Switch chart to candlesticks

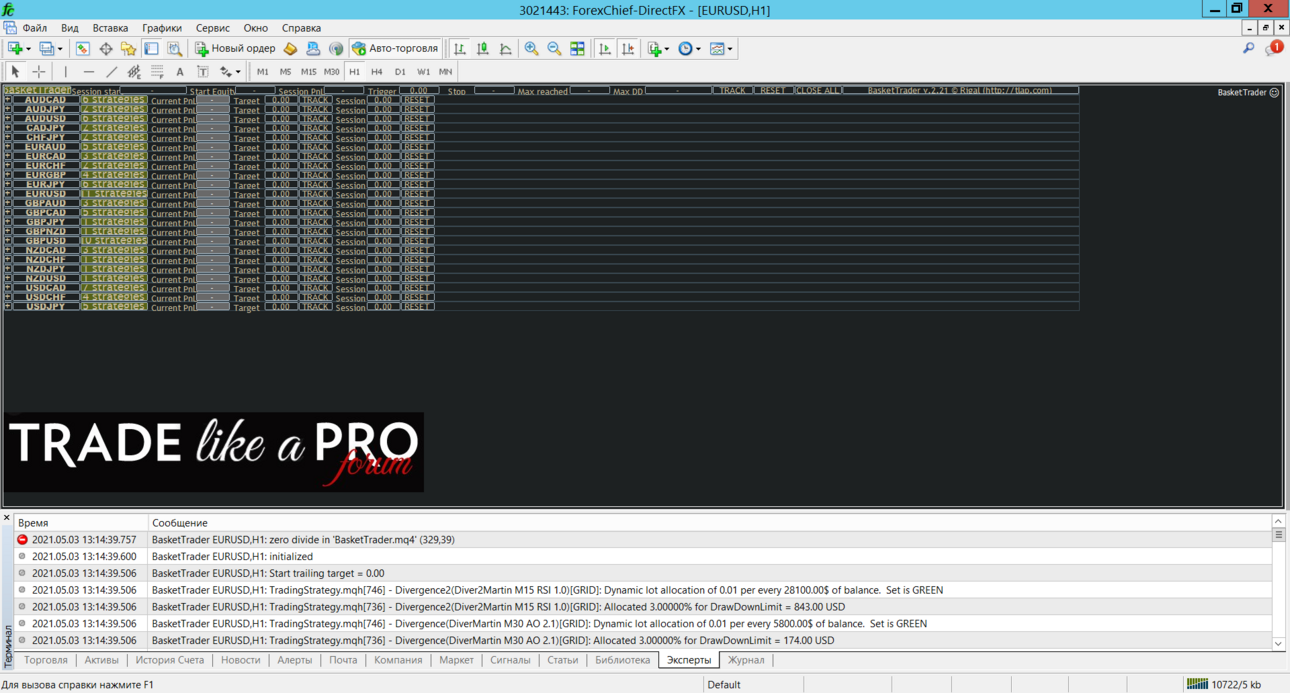pos(483,48)
